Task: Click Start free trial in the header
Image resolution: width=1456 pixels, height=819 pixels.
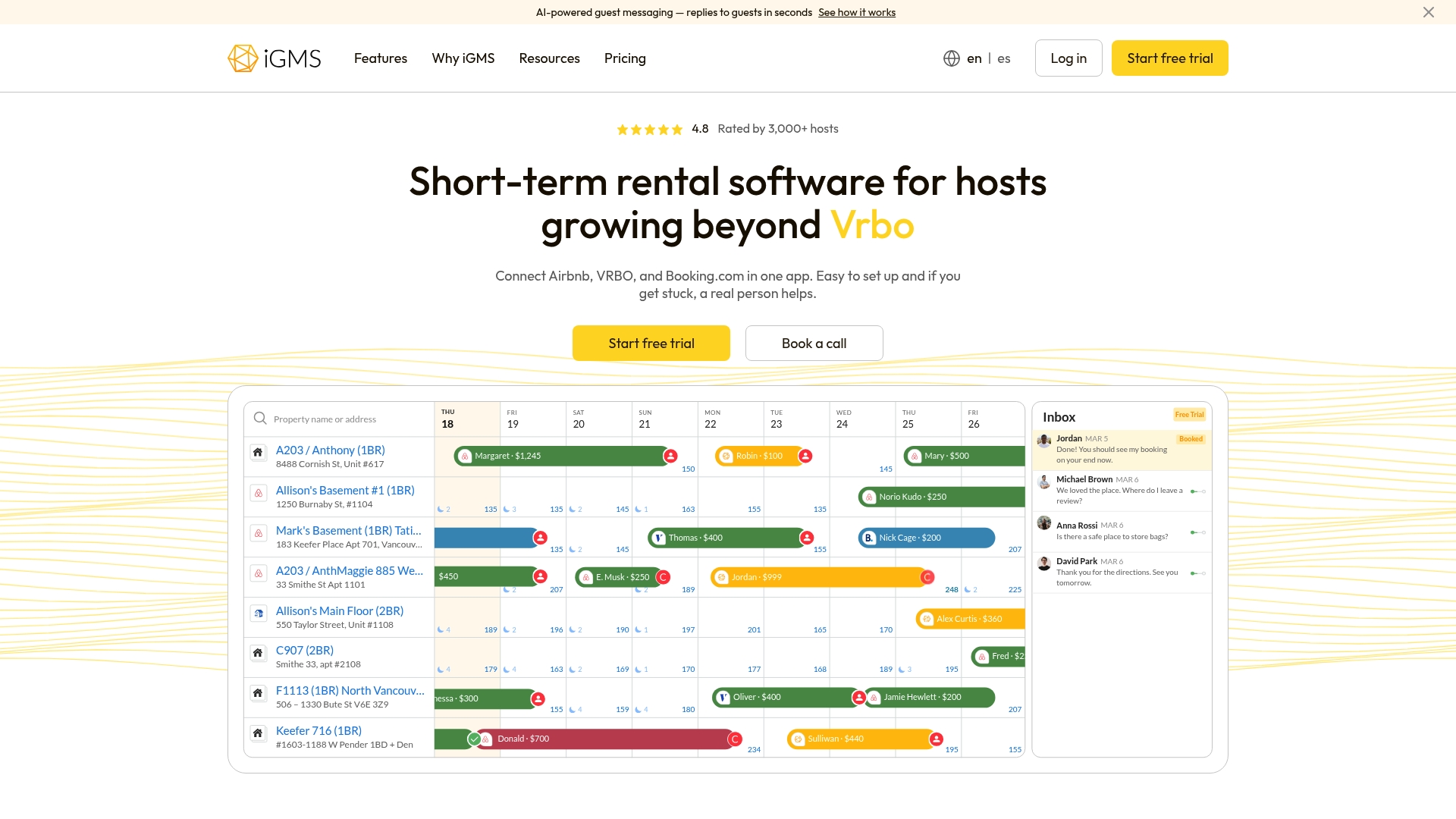Action: click(1169, 58)
